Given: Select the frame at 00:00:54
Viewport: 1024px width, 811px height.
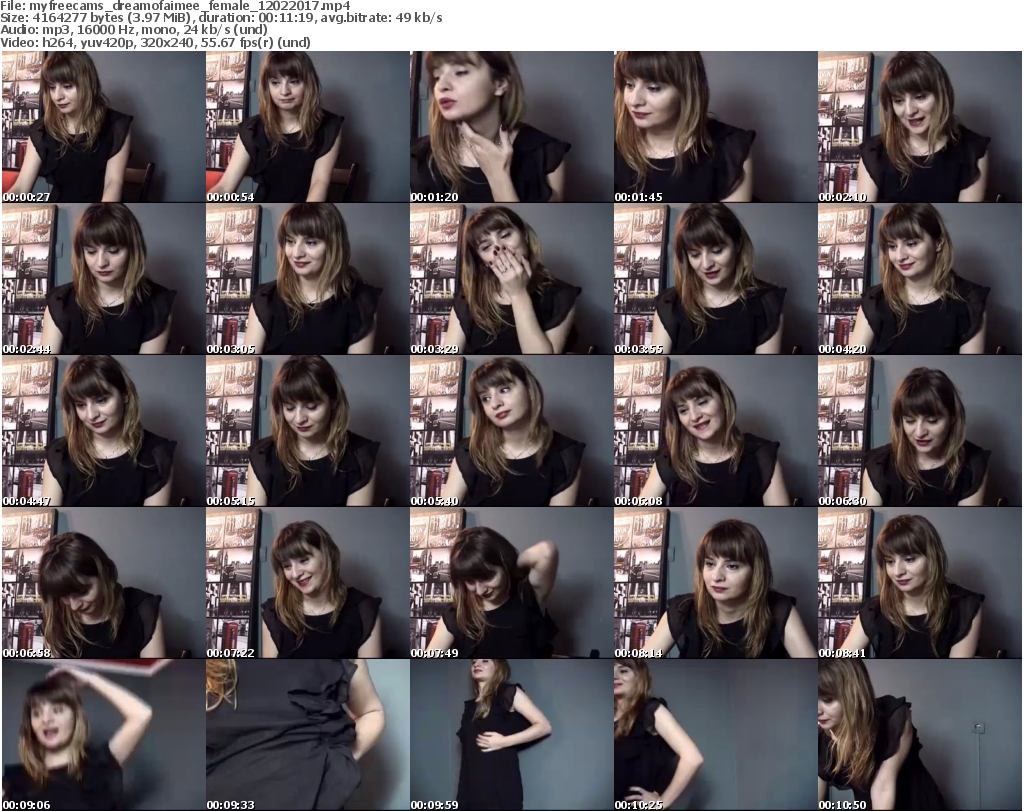Looking at the screenshot, I should [307, 127].
